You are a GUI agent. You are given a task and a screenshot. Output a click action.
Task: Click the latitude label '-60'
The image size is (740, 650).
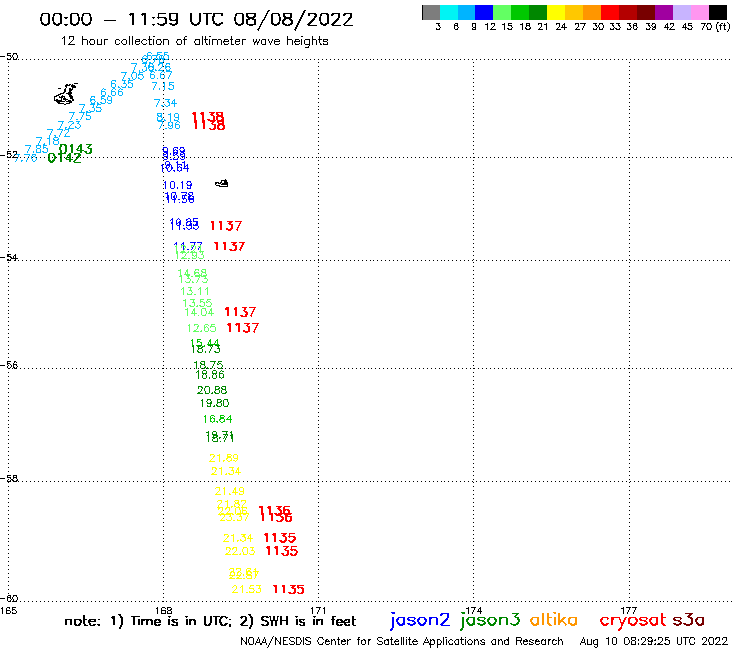[9, 599]
